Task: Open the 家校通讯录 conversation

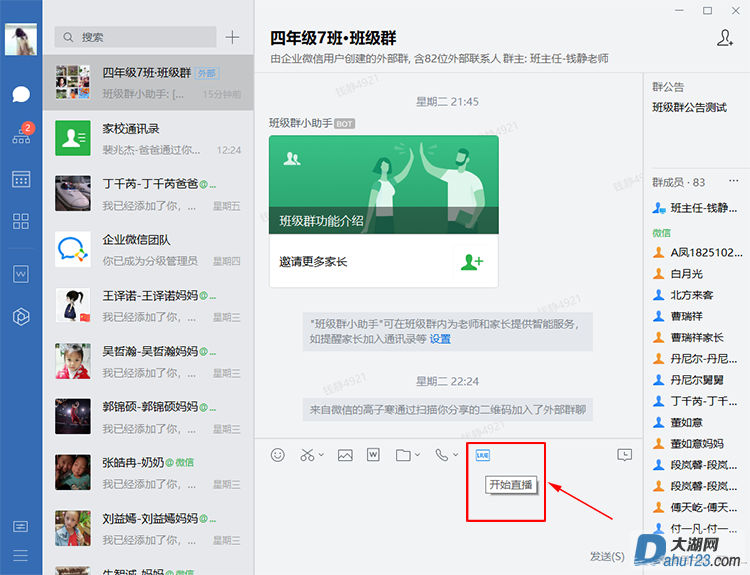Action: (x=148, y=138)
